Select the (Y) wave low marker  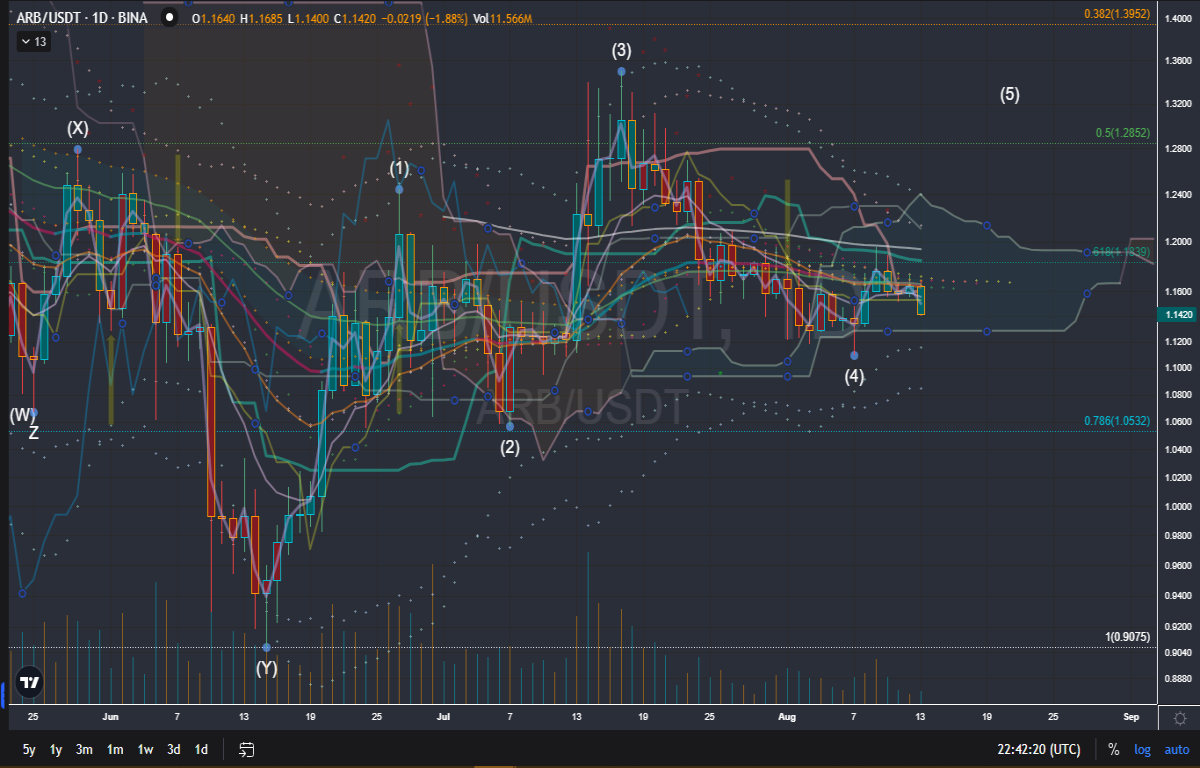(266, 668)
